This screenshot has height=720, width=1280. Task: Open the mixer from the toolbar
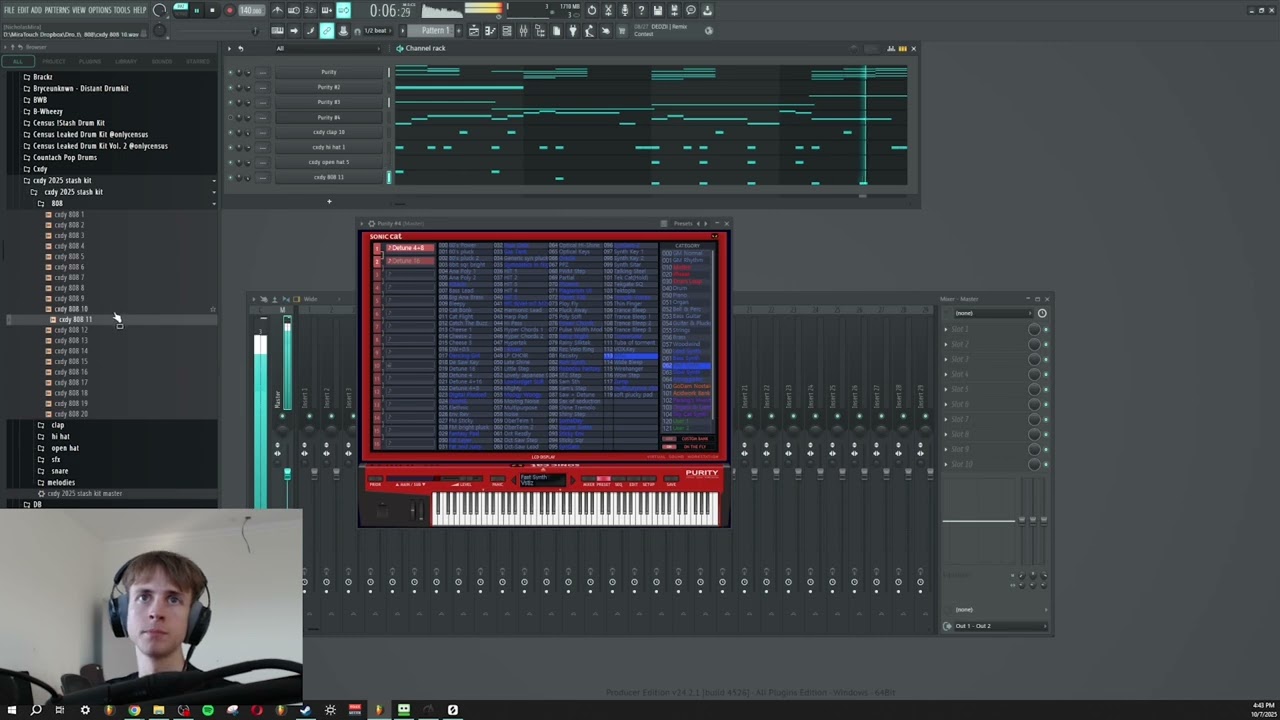click(523, 31)
